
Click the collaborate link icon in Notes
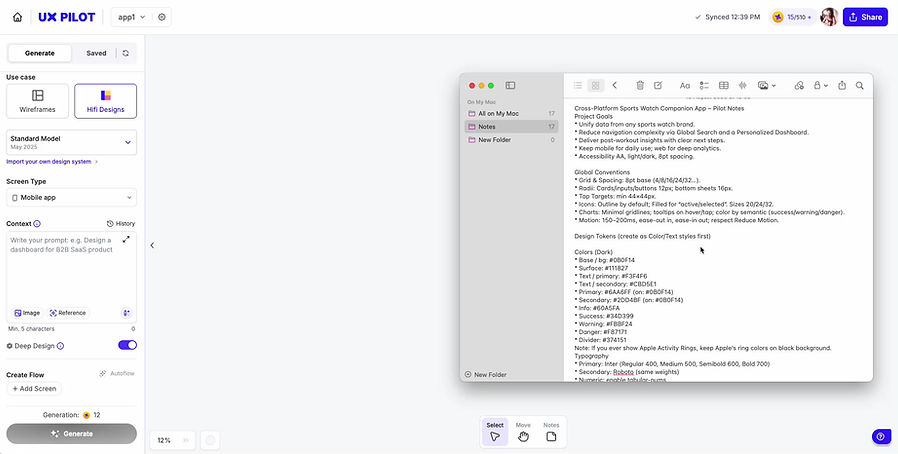point(799,85)
